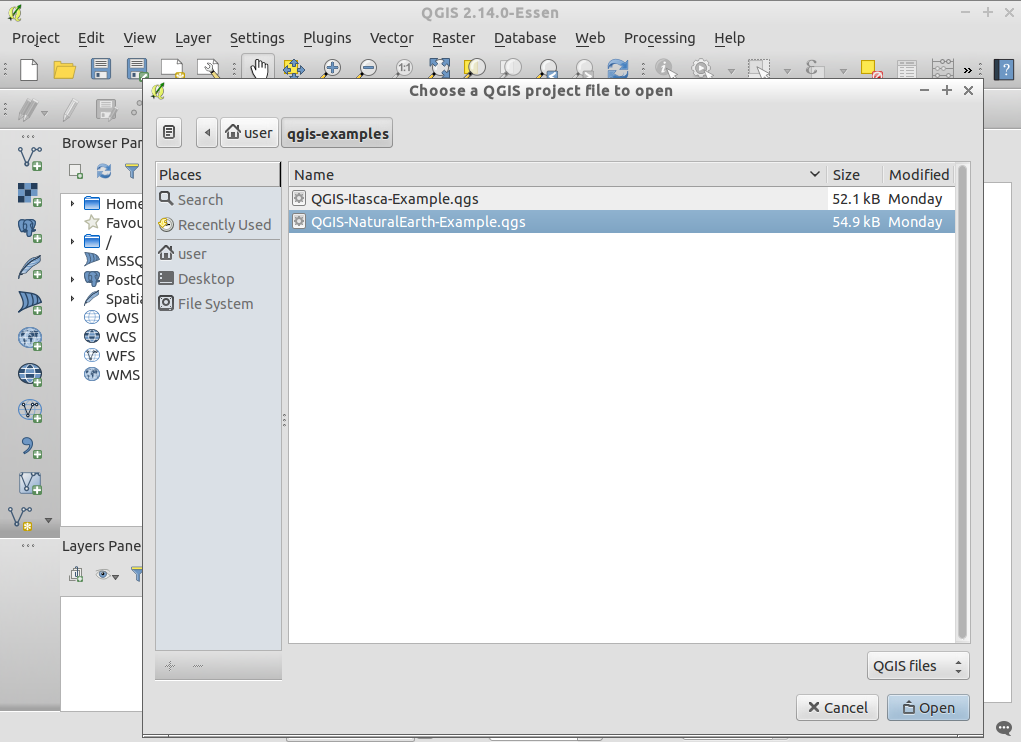Open the QGIS files filter dropdown
The width and height of the screenshot is (1021, 742).
tap(918, 666)
